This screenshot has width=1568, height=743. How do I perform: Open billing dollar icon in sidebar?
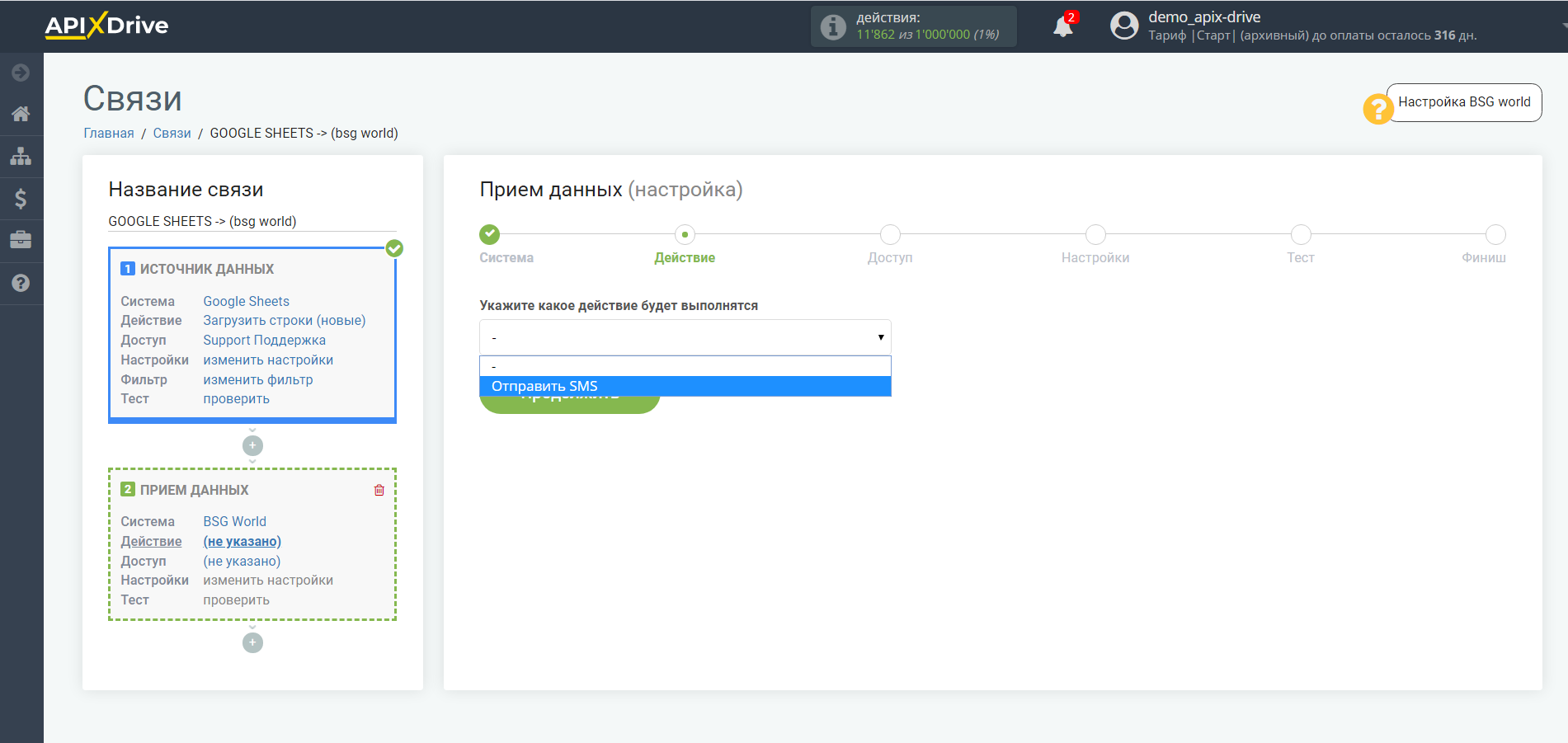pos(21,198)
